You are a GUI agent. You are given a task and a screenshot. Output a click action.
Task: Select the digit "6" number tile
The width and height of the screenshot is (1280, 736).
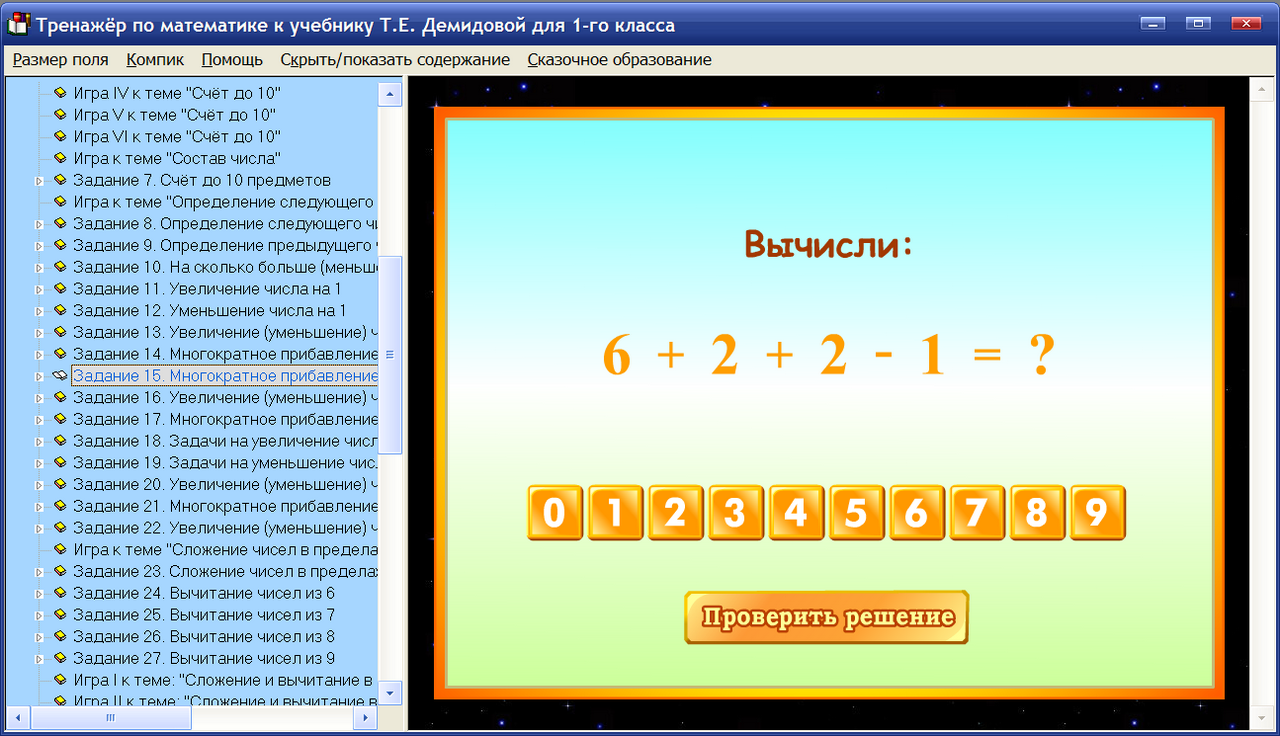[x=916, y=512]
